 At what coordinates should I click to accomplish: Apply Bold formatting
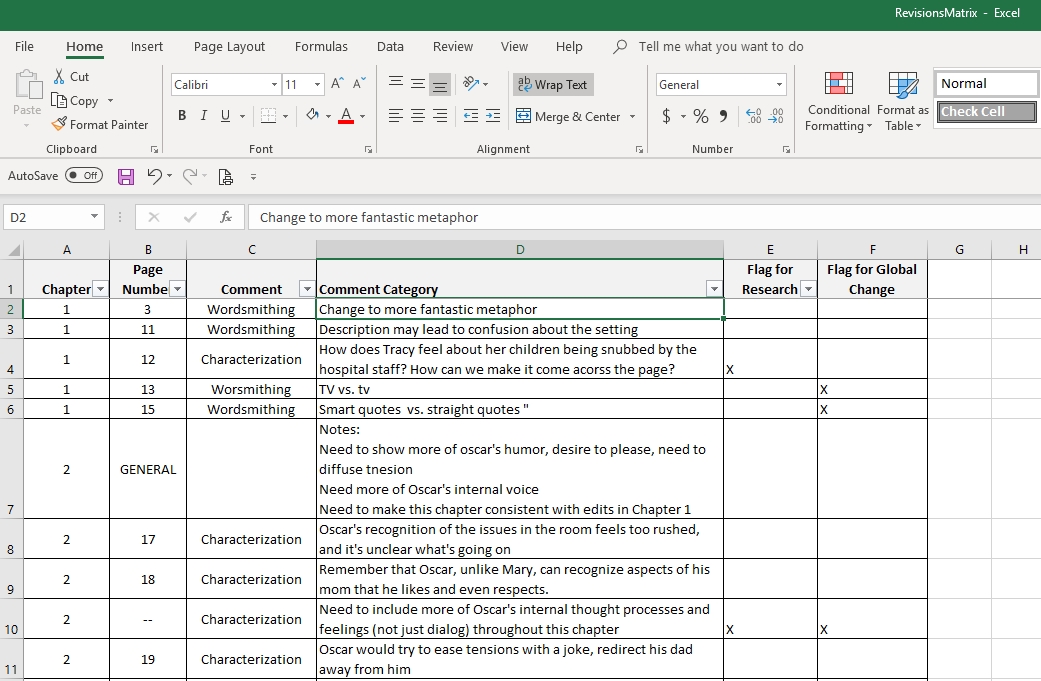click(182, 116)
